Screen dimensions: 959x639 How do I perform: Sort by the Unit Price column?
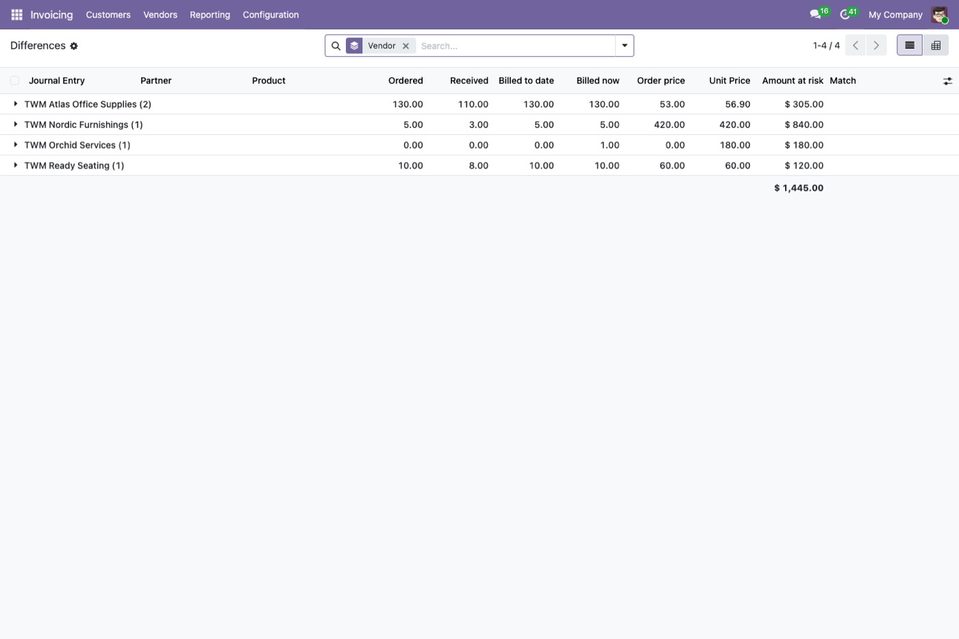point(730,81)
